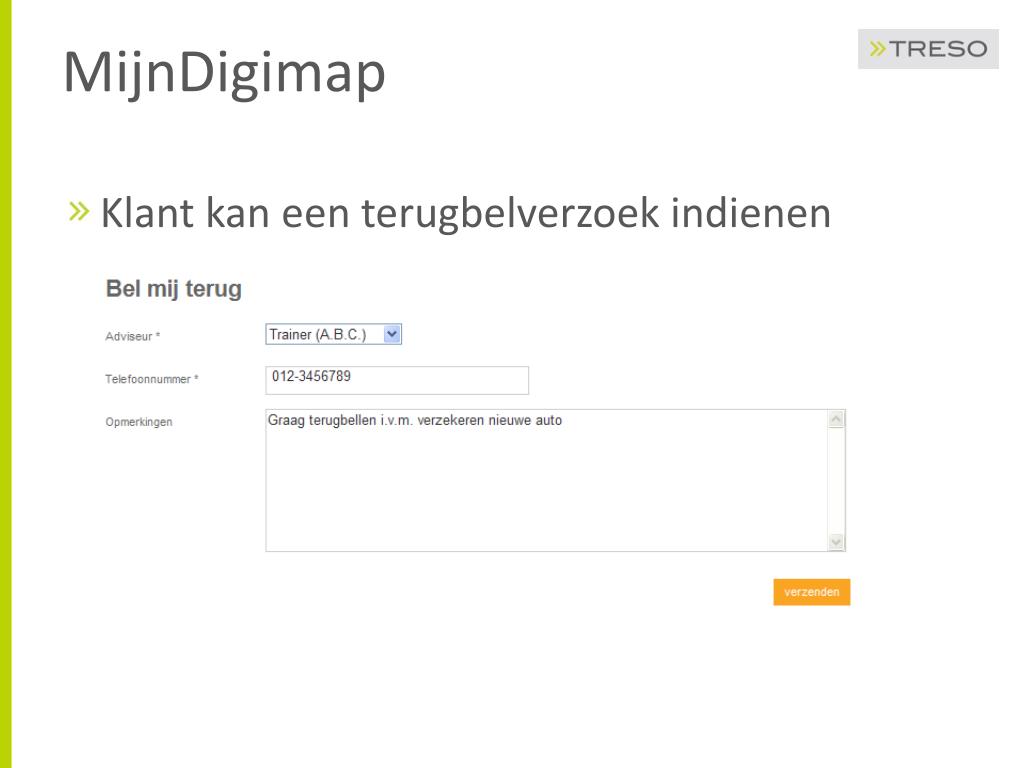
Task: Click the Opmerkingen scrollbar up arrow
Action: [x=836, y=419]
